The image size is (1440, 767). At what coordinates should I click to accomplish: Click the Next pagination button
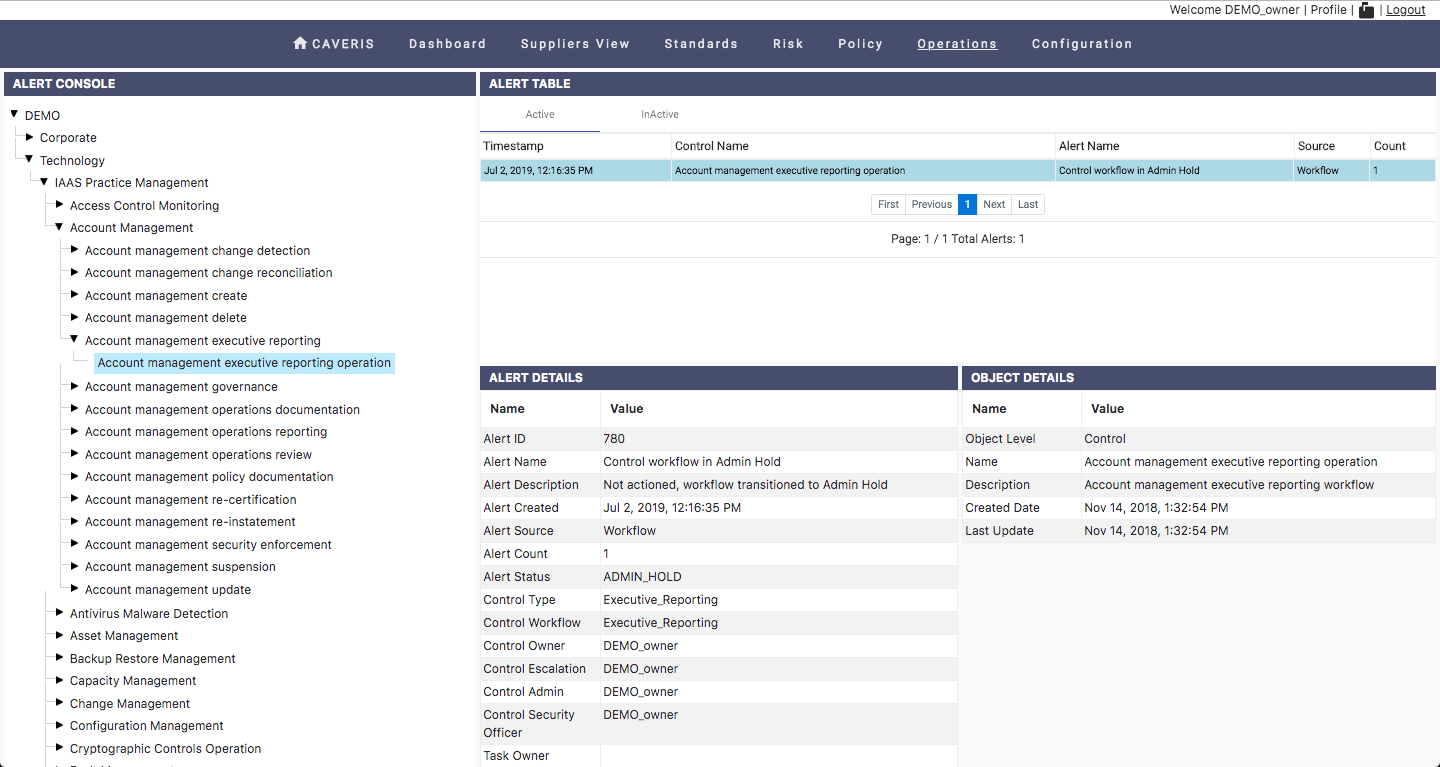[x=994, y=204]
